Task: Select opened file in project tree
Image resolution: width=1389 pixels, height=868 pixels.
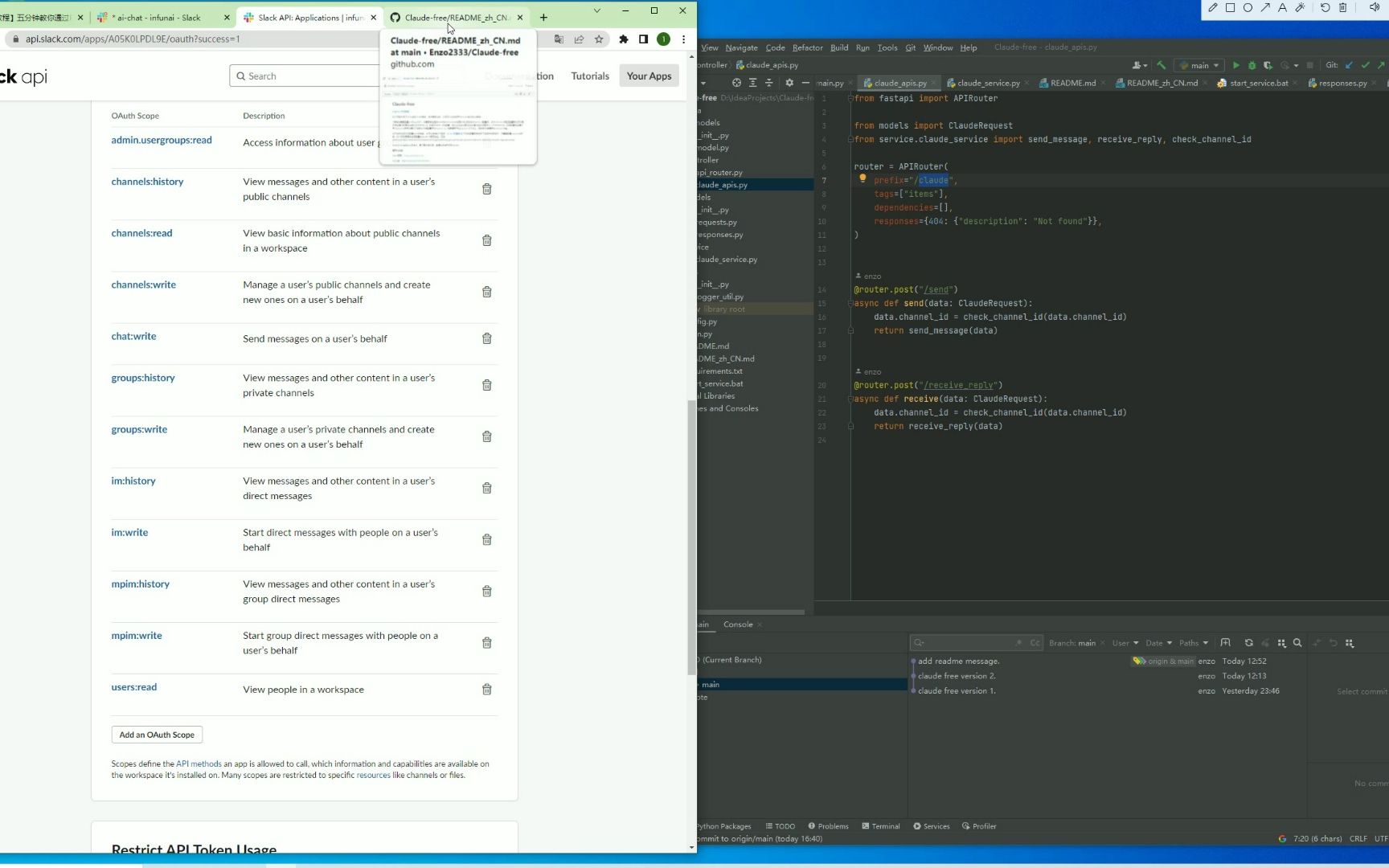Action: point(736,83)
